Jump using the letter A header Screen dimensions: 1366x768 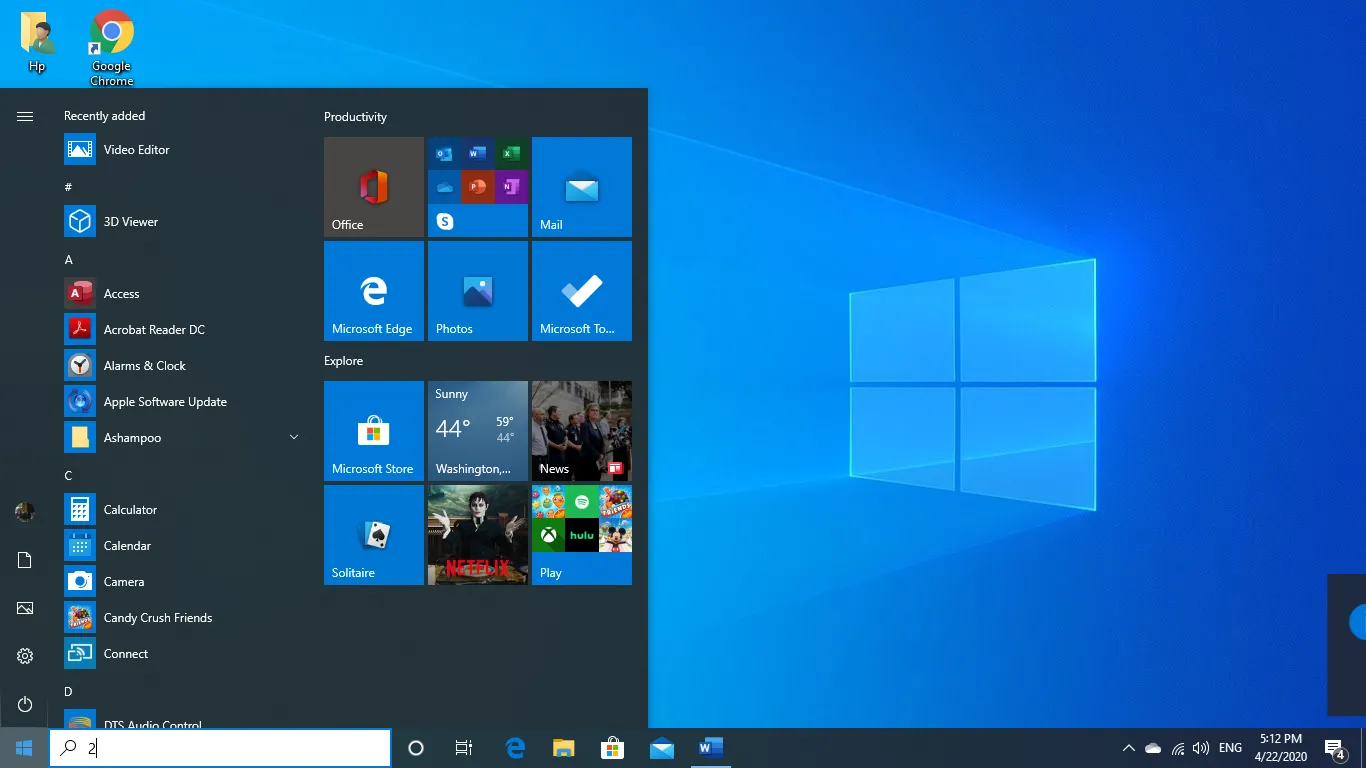tap(69, 260)
